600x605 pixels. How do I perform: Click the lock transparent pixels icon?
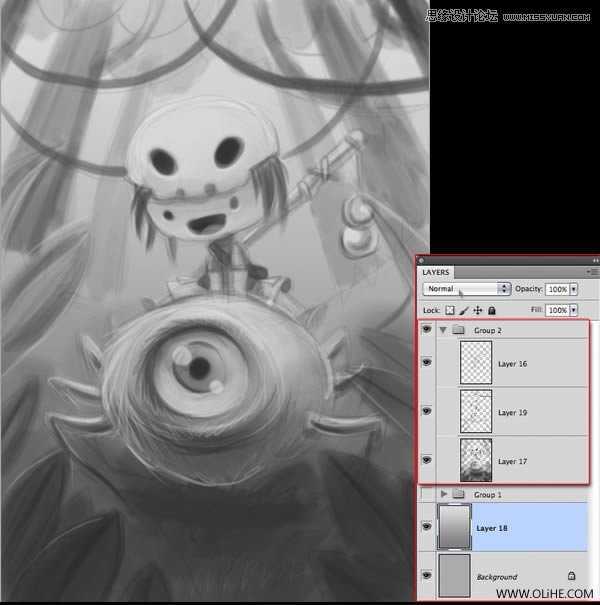(450, 310)
